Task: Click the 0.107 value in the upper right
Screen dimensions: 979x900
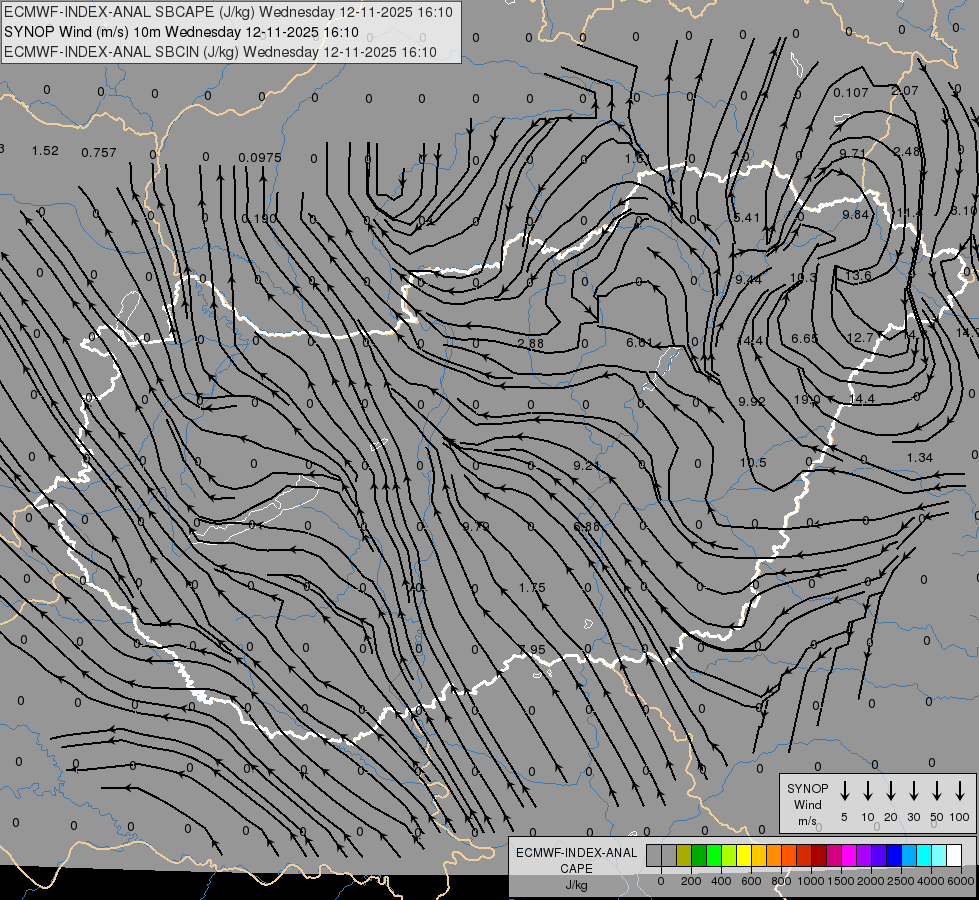Action: (x=851, y=92)
